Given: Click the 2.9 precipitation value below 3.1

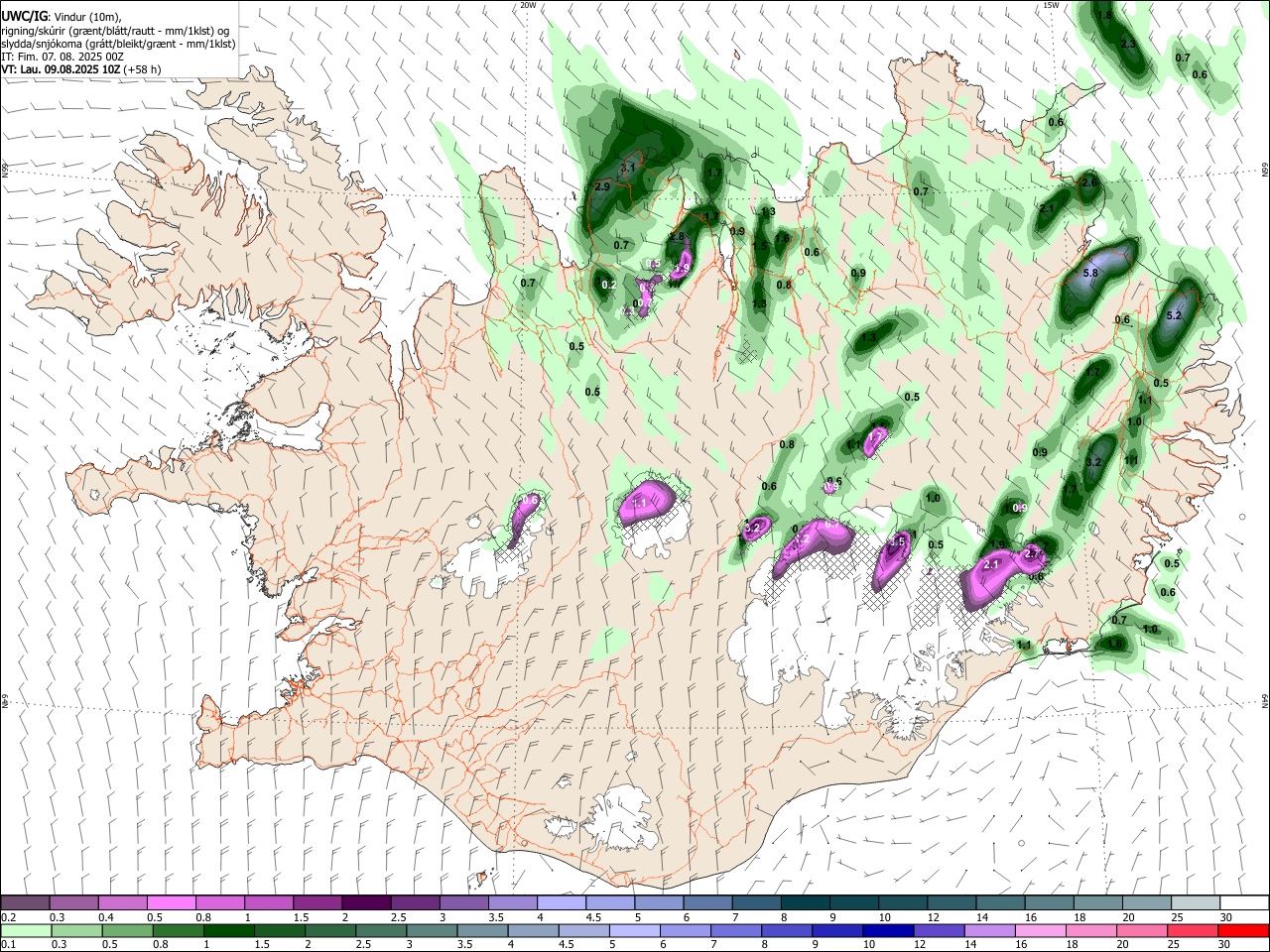Looking at the screenshot, I should point(602,186).
